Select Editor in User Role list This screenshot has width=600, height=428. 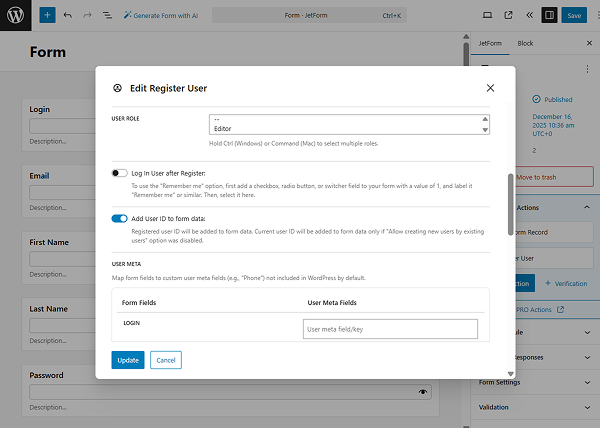(222, 129)
